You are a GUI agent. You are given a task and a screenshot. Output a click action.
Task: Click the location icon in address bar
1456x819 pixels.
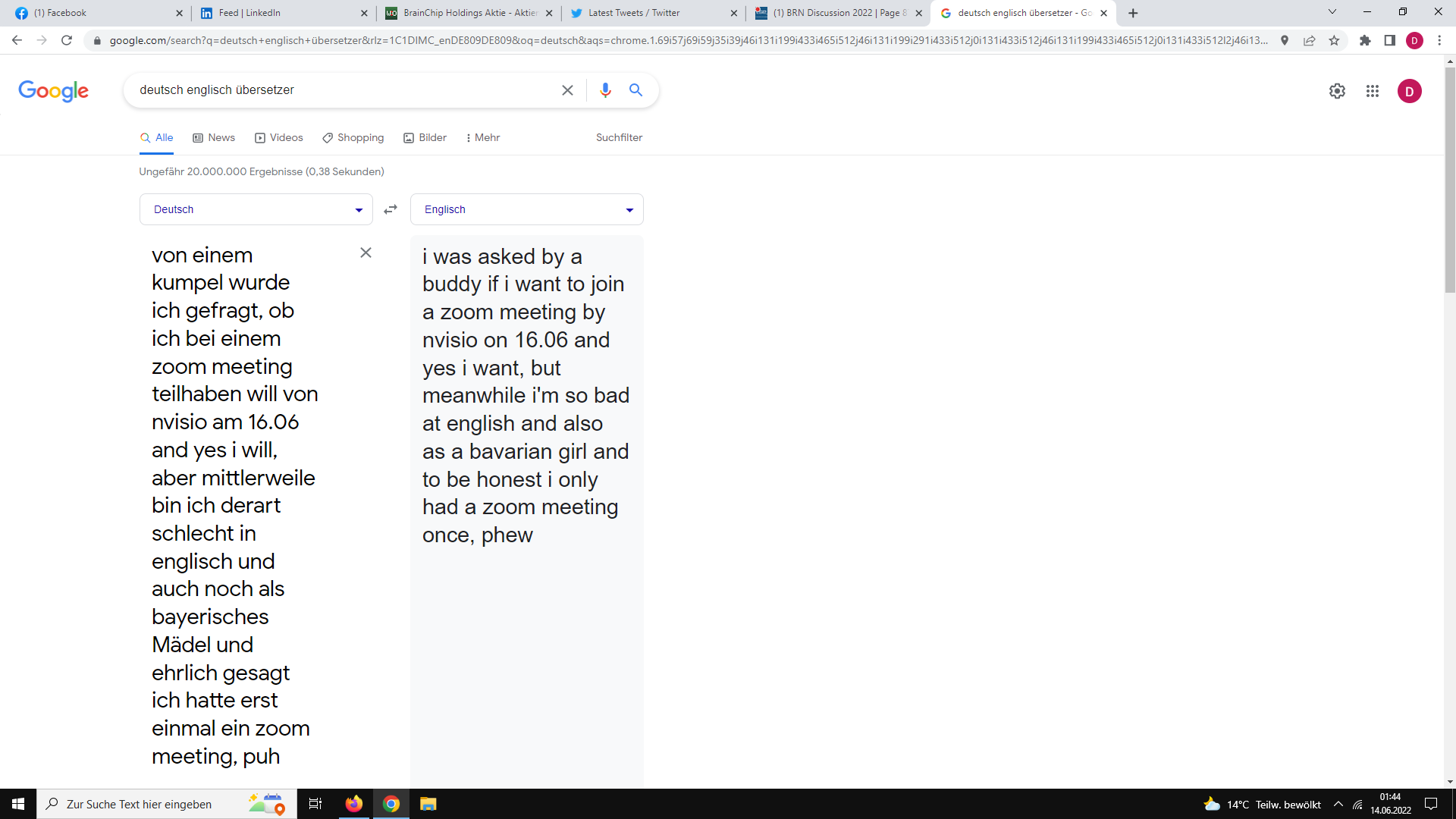[x=1285, y=40]
